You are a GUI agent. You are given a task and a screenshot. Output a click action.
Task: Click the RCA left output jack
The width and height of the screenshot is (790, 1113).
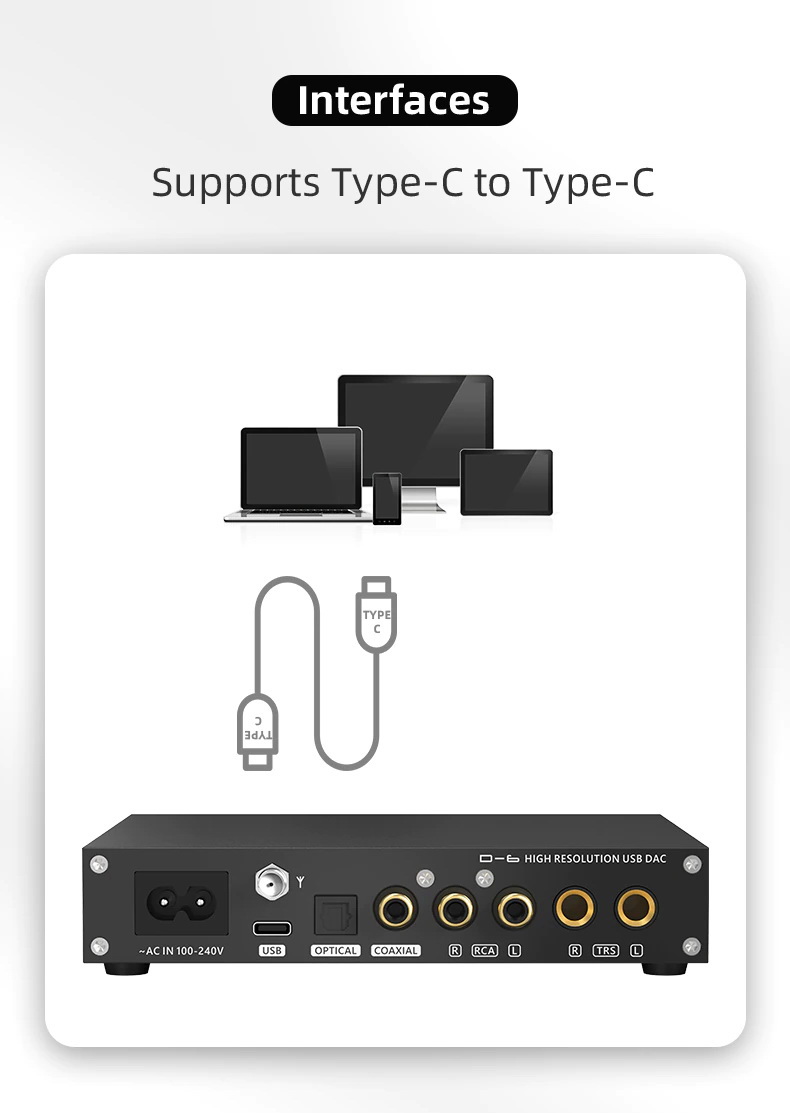click(514, 909)
